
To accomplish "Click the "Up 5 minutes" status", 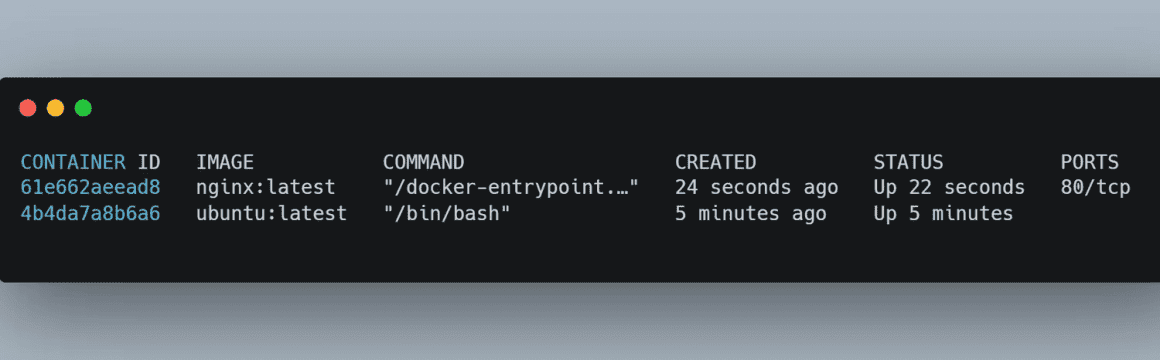I will tap(943, 214).
